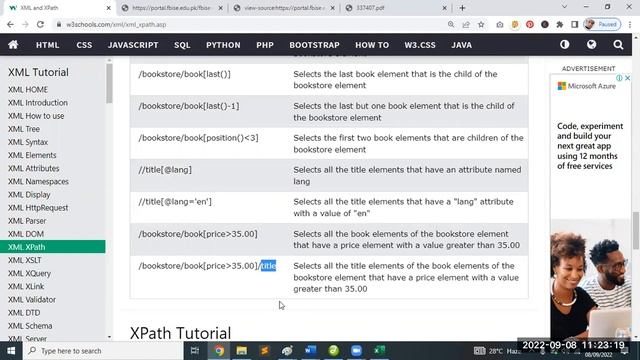Open HTML in top navigation
640x360 pixels.
pyautogui.click(x=48, y=45)
